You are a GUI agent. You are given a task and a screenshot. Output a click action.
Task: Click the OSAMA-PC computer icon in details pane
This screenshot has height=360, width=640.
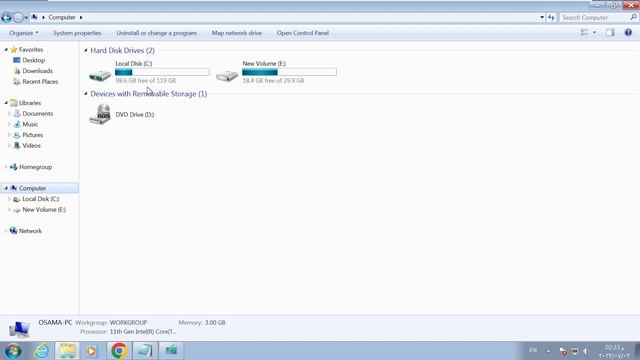coord(19,329)
